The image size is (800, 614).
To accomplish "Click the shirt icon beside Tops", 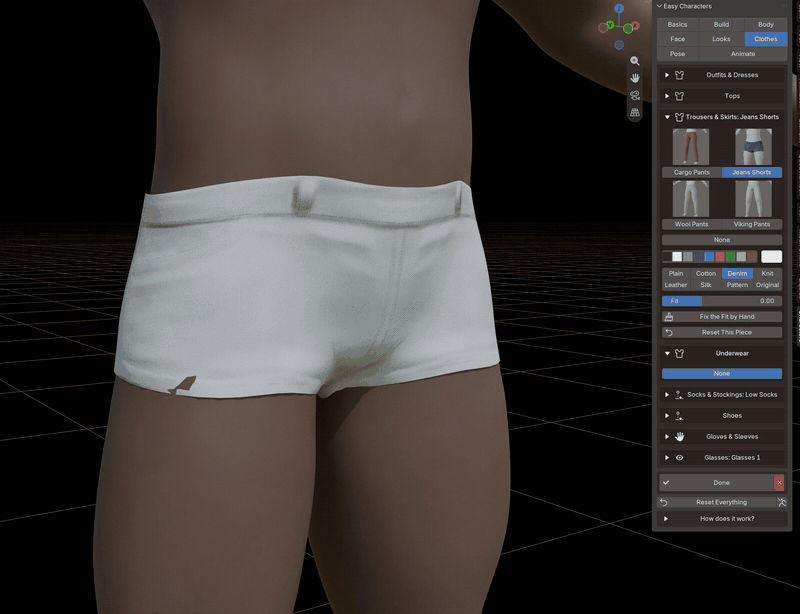I will [x=679, y=96].
